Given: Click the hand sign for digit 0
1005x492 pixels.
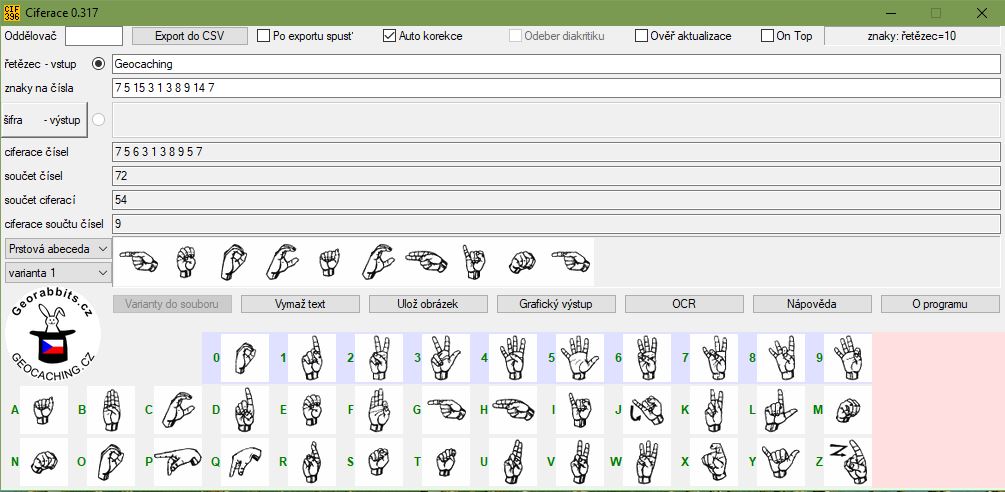Looking at the screenshot, I should click(244, 358).
